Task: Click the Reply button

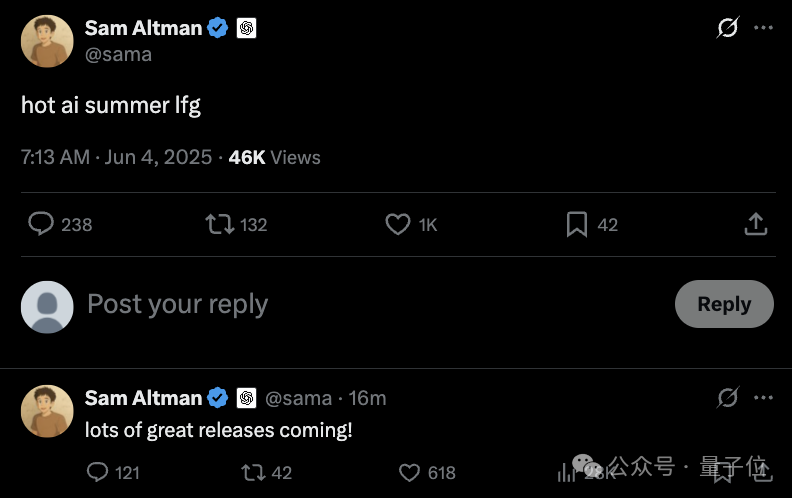Action: (724, 304)
